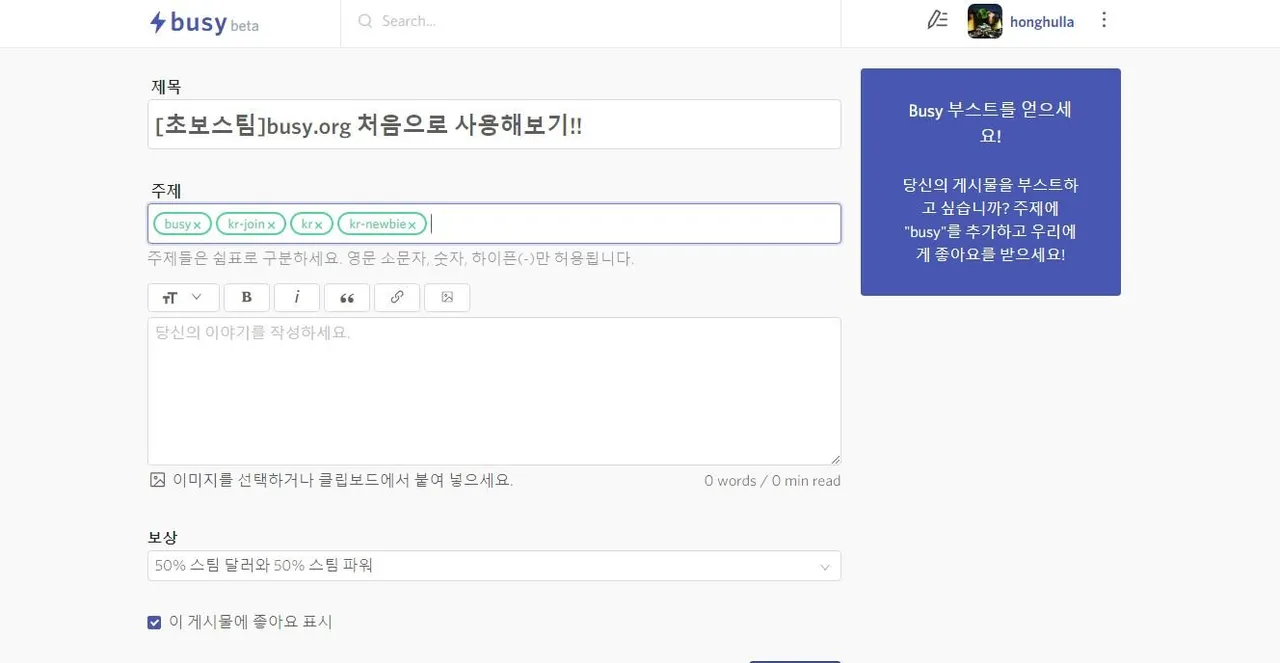Click the 보상 reward section label
The width and height of the screenshot is (1280, 663).
tap(164, 537)
